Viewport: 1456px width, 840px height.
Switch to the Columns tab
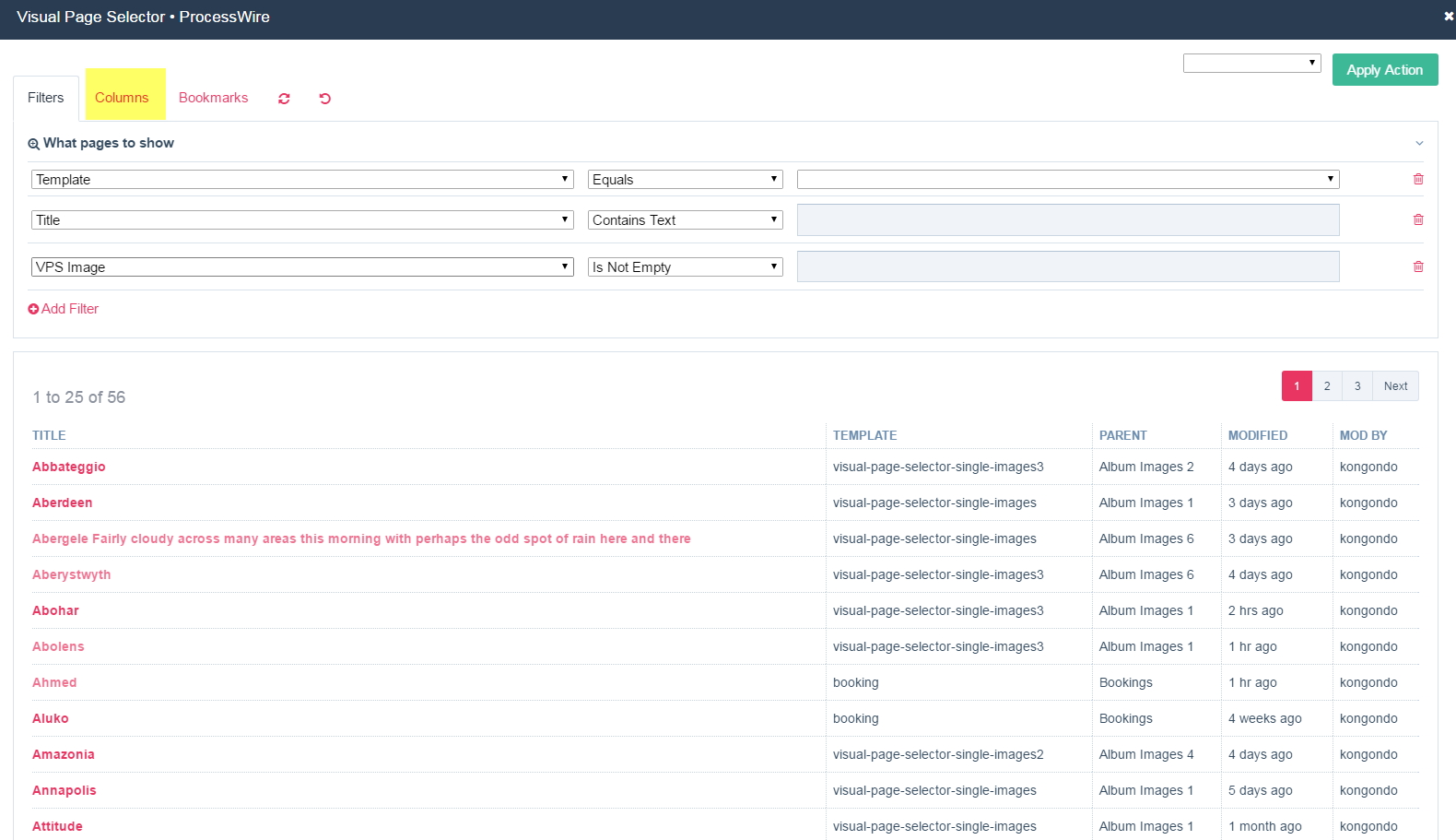pyautogui.click(x=122, y=98)
